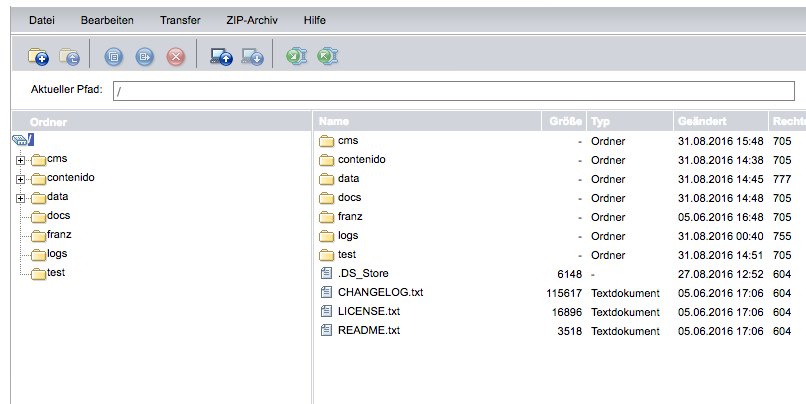806x404 pixels.
Task: Sort file list by Name column header
Action: tap(334, 121)
